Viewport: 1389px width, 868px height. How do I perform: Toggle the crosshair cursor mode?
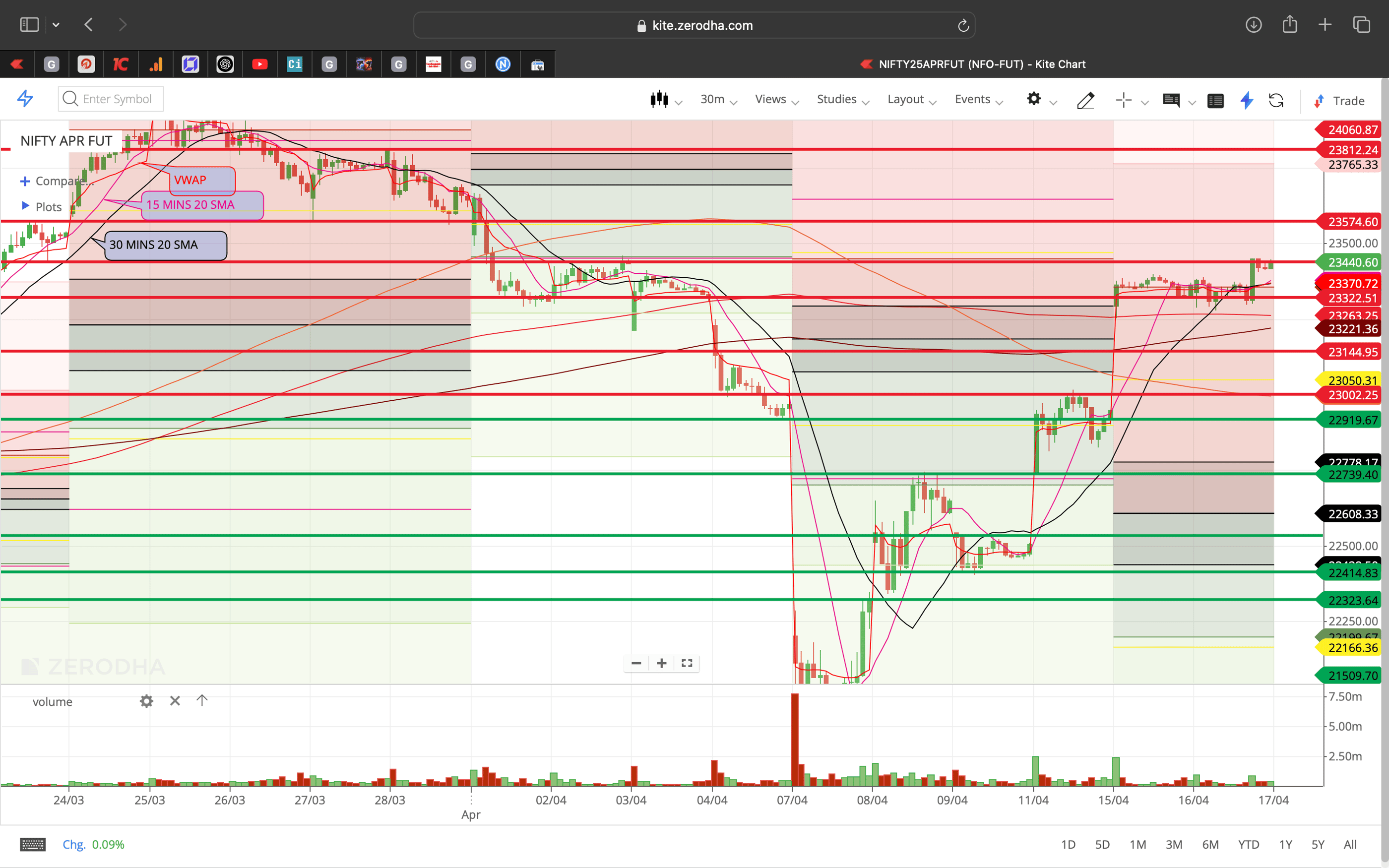click(1124, 101)
